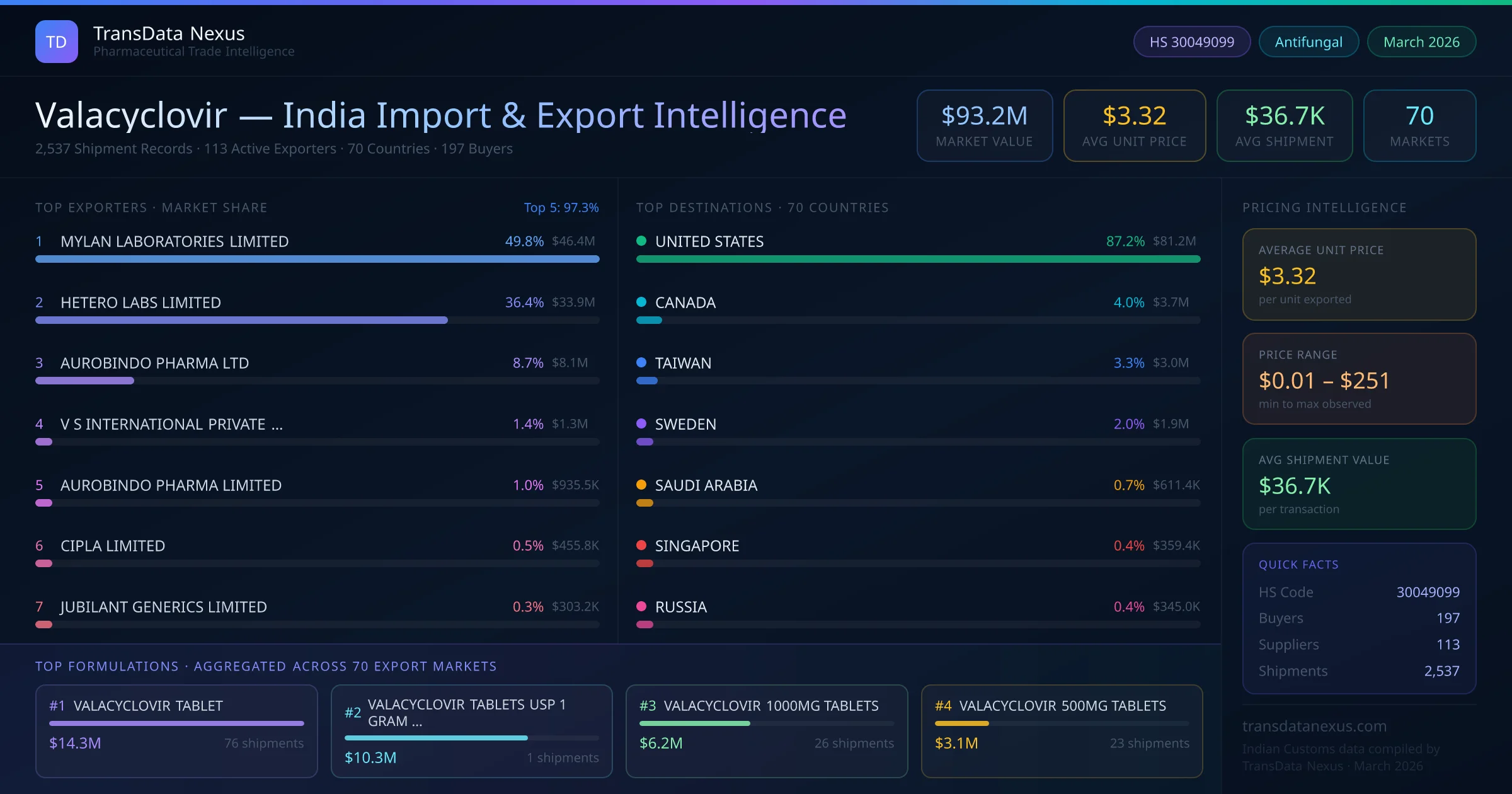This screenshot has height=794, width=1512.
Task: Select the #1 Valacyclovir Tablet card
Action: pyautogui.click(x=176, y=731)
